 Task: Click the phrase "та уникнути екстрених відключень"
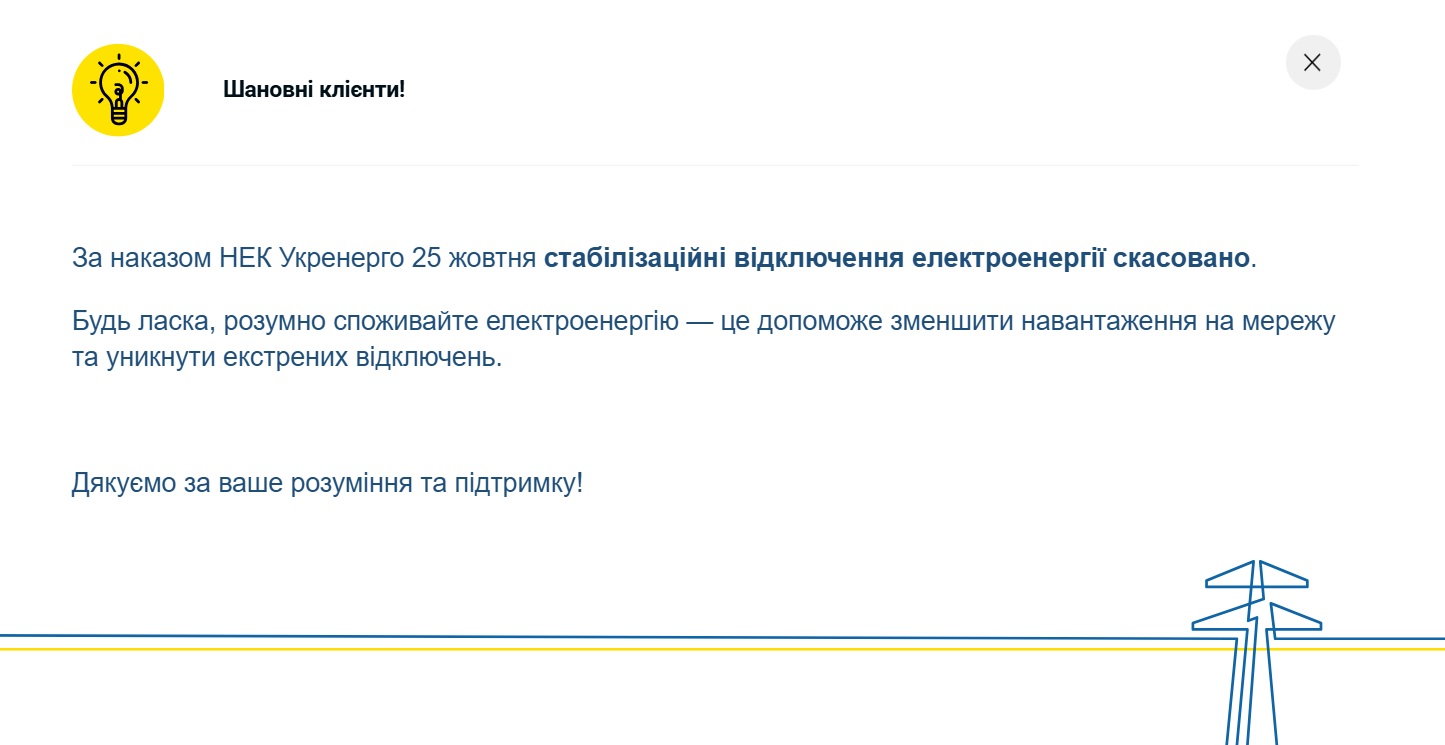click(x=286, y=357)
